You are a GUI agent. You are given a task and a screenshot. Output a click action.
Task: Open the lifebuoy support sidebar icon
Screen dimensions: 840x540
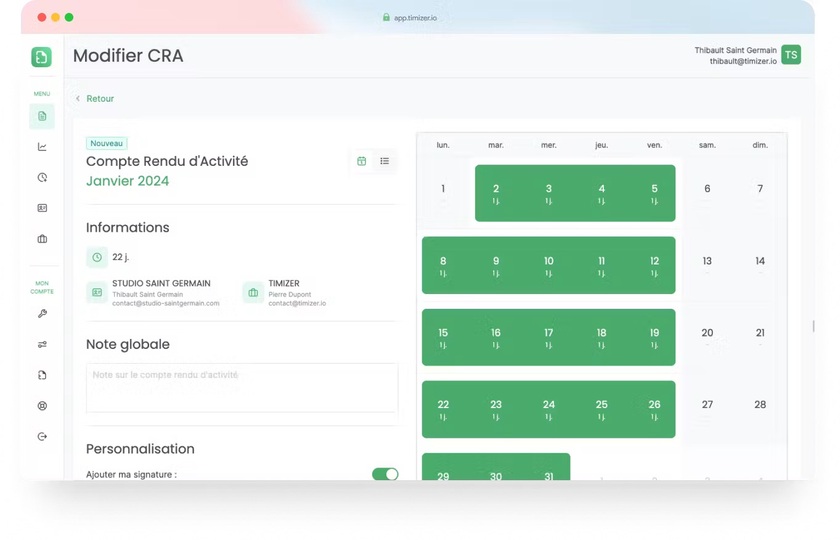pos(42,406)
